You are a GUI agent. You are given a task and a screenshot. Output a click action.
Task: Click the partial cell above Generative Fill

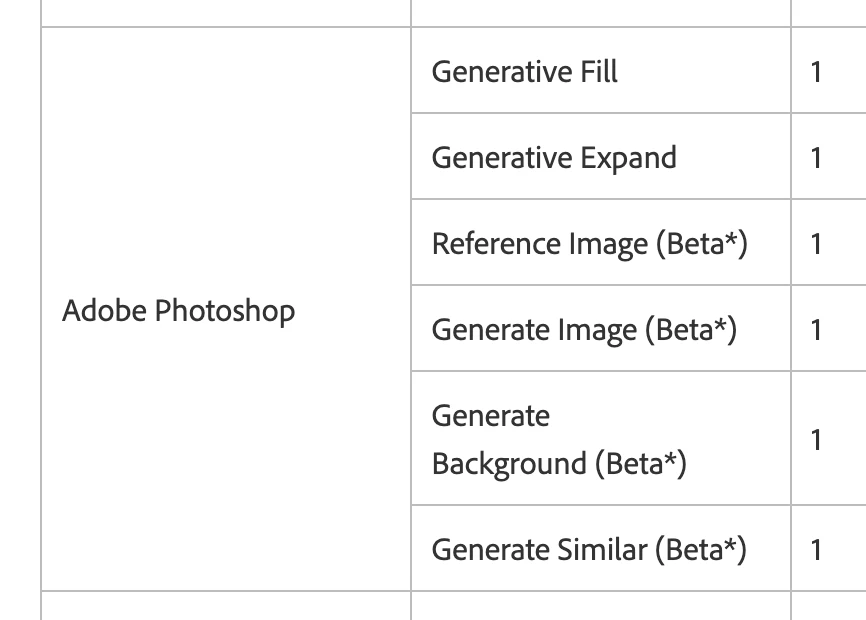point(601,13)
